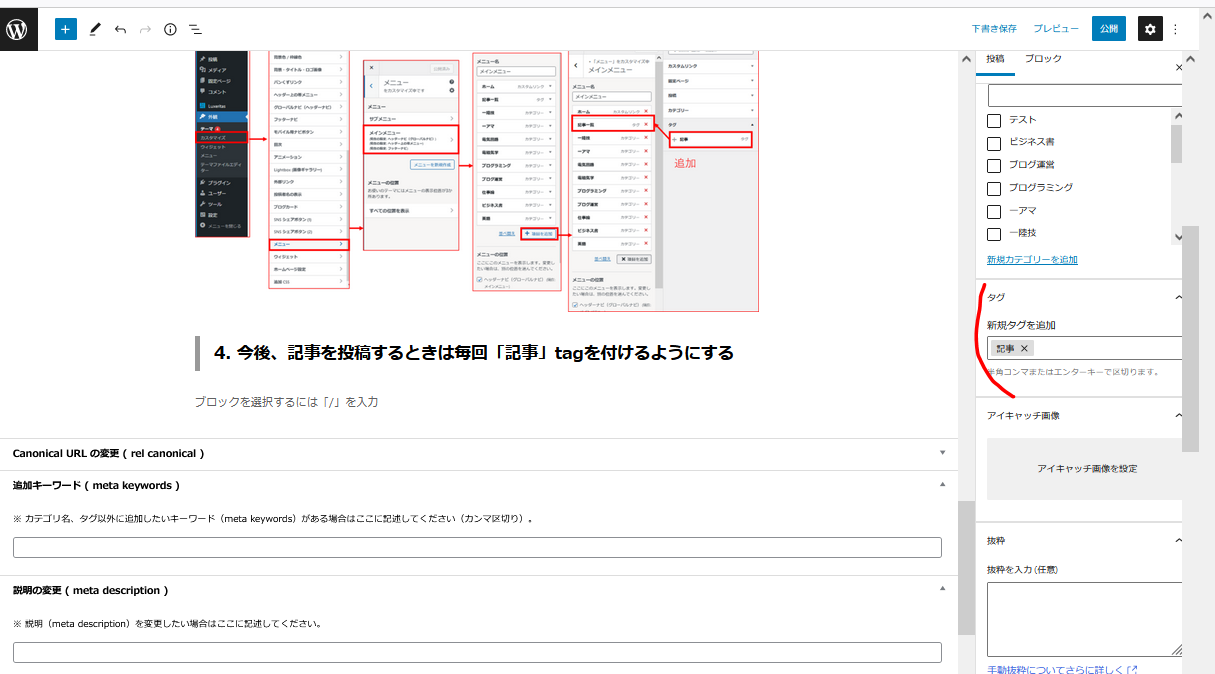Switch to the 投稿 tab
1215x674 pixels.
pos(995,59)
